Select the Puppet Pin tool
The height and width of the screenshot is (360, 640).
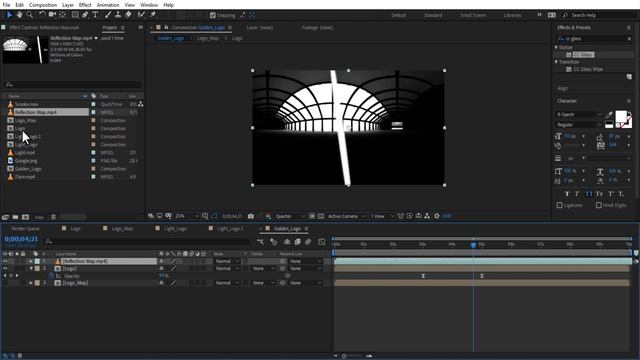coord(153,15)
